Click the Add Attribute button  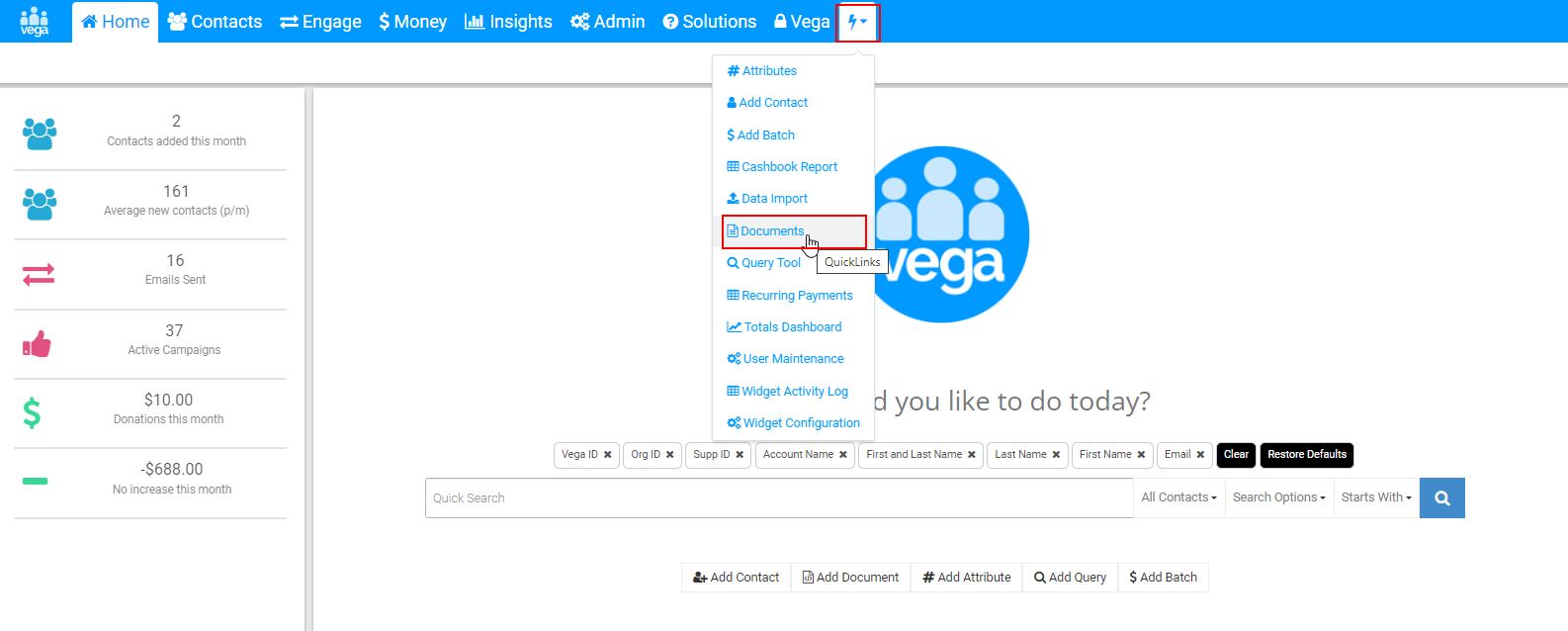(x=967, y=578)
